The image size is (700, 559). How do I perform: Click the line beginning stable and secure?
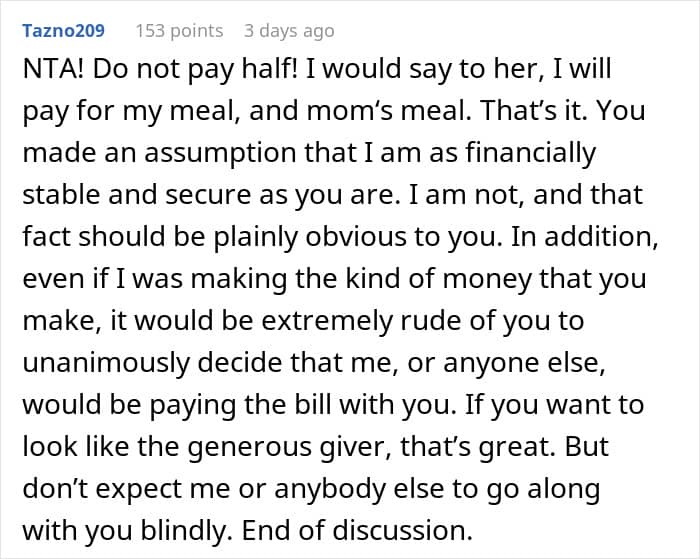333,195
